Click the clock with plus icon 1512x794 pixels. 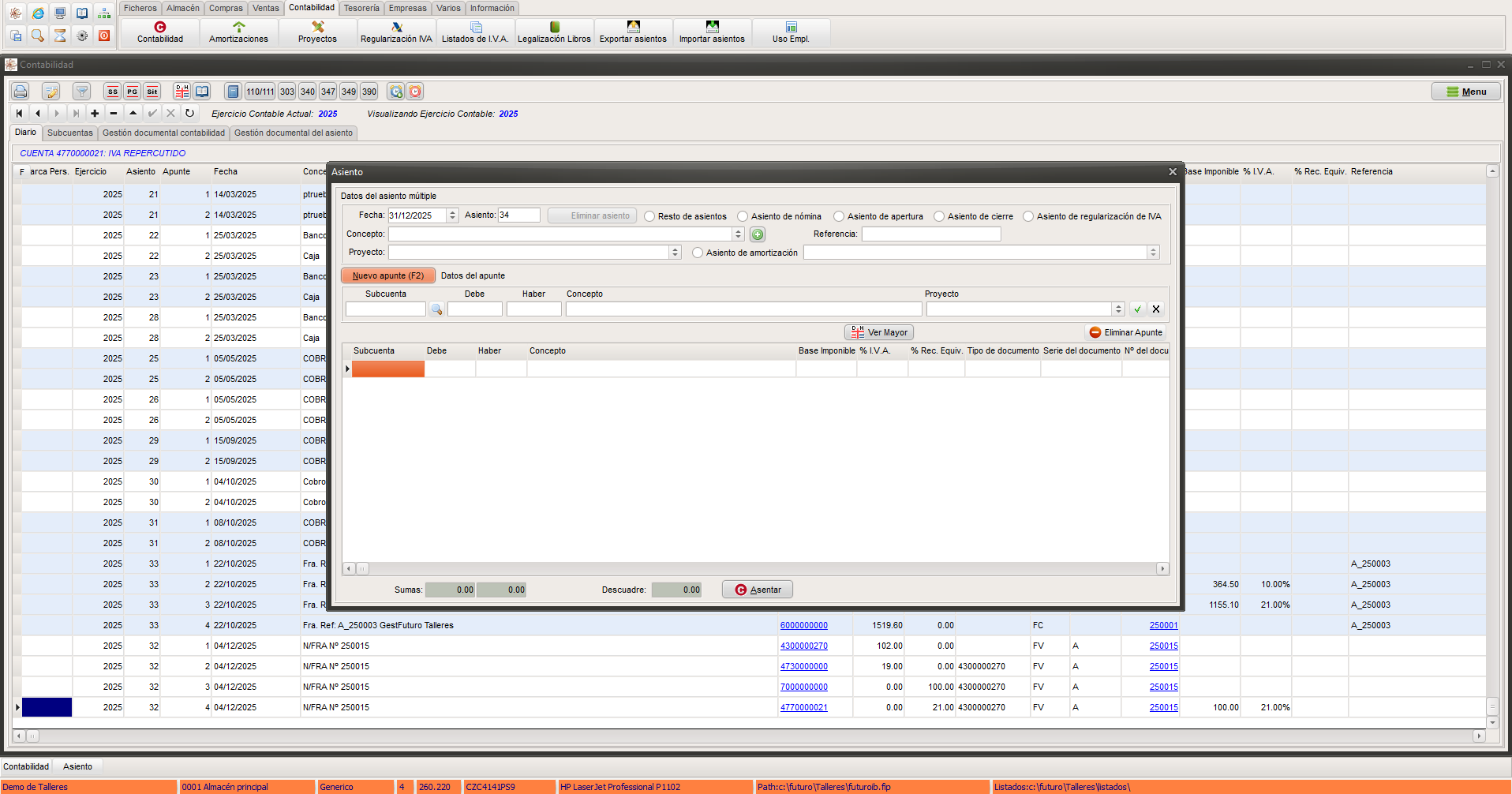coord(396,92)
